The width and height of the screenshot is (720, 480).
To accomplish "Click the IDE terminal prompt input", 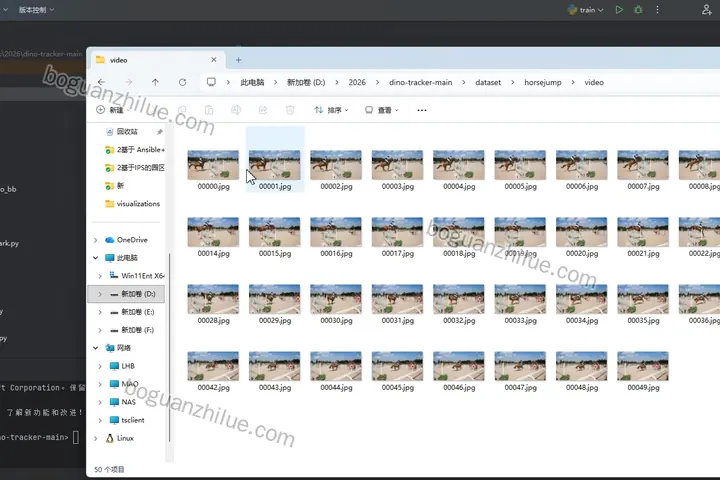I will (x=76, y=437).
